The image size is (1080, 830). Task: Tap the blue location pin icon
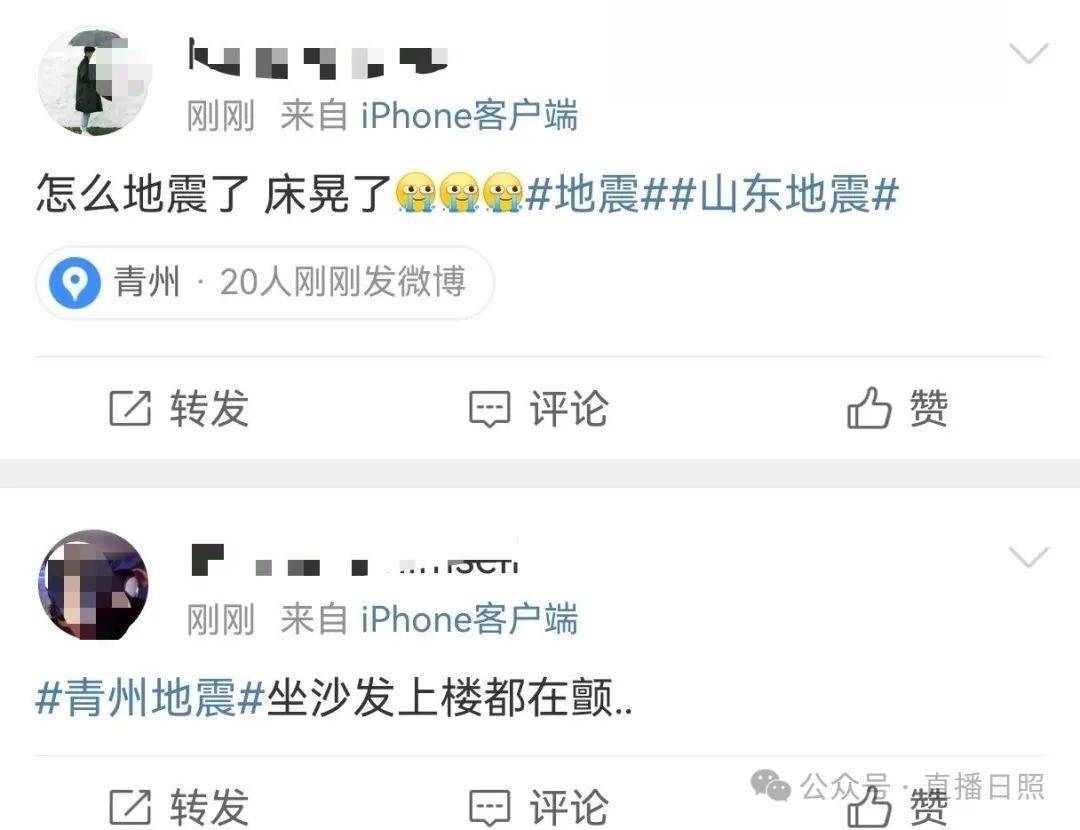coord(74,282)
